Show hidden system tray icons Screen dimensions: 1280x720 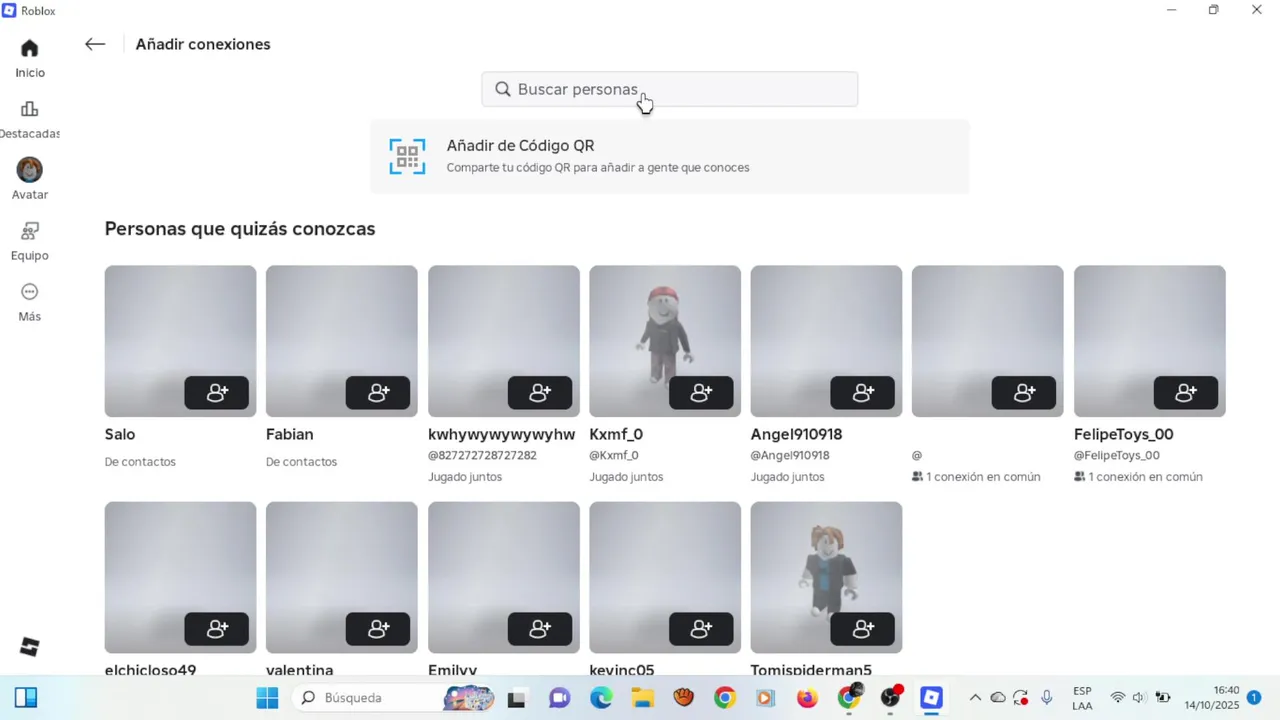[975, 697]
